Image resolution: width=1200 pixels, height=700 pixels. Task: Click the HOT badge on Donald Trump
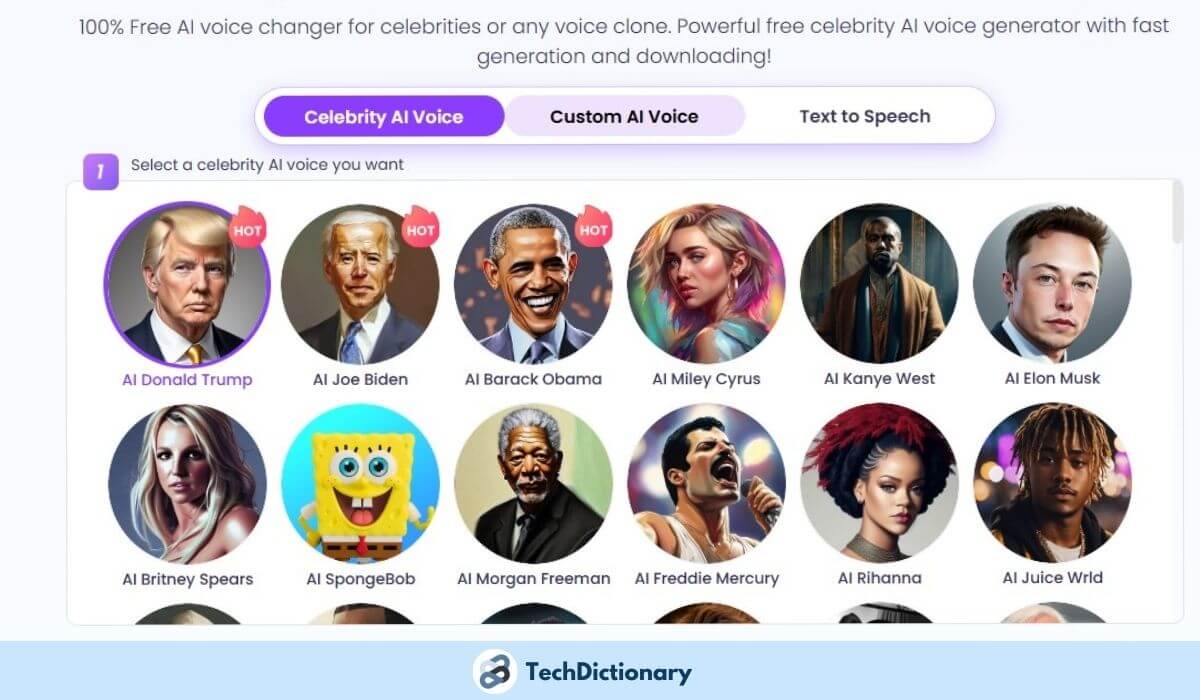click(248, 228)
